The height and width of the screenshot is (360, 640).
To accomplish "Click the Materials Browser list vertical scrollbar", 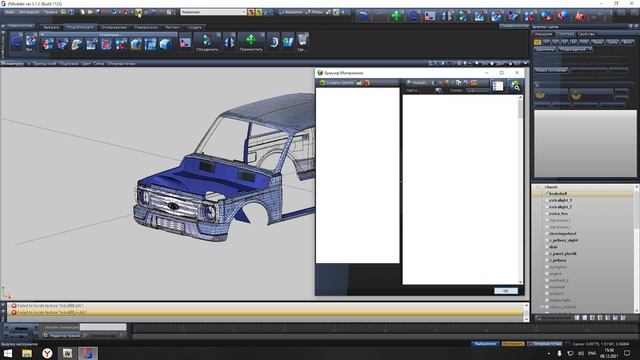I will coord(520,189).
